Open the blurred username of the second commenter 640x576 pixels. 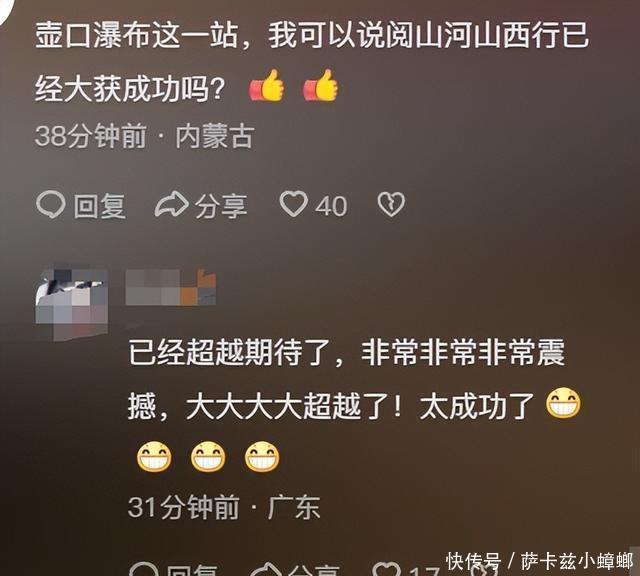171,287
